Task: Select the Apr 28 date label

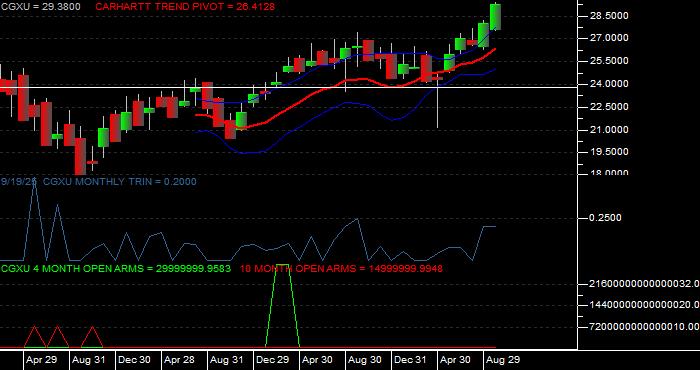Action: 179,360
